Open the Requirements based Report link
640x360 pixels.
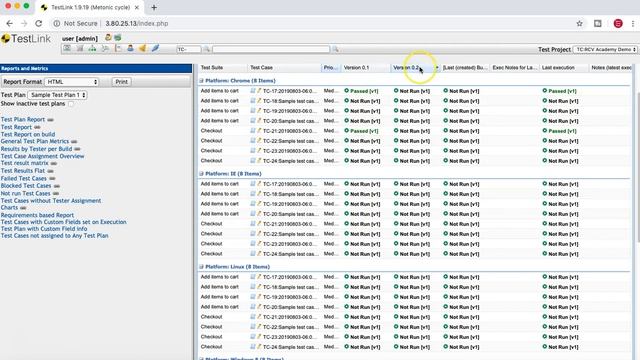37,215
